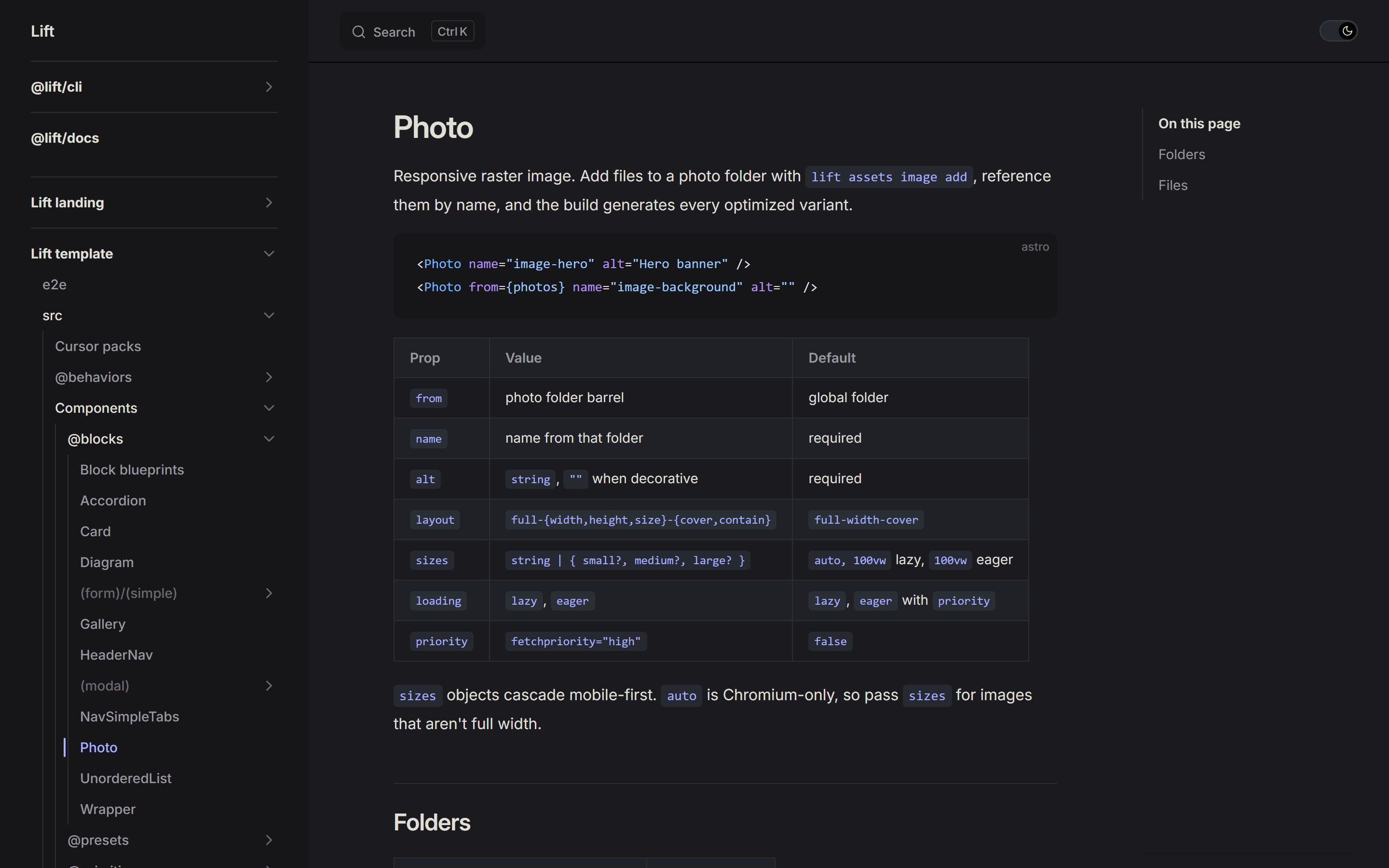
Task: Expand the @presets group chevron
Action: (x=269, y=841)
